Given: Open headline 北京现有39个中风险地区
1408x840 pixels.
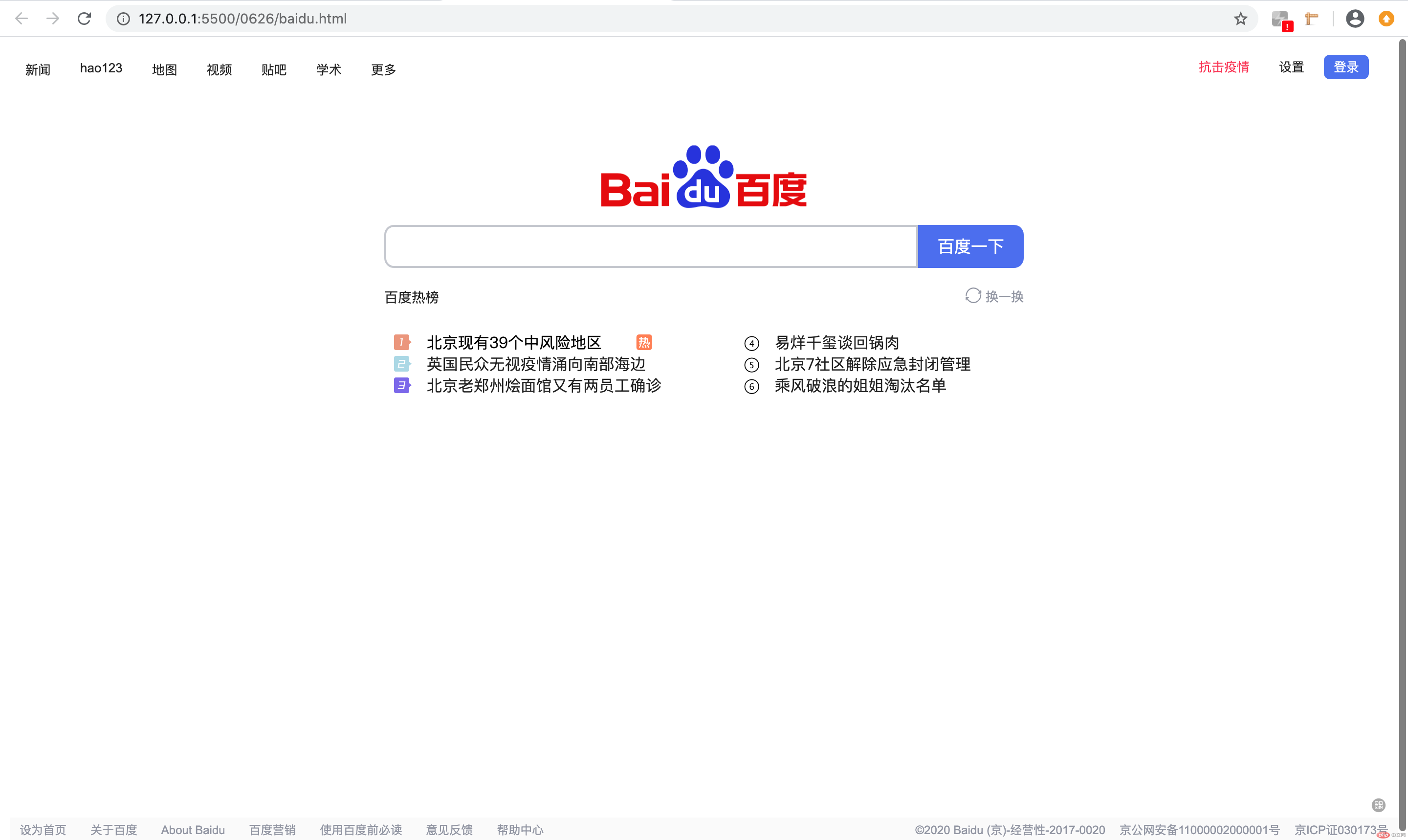Looking at the screenshot, I should (514, 342).
